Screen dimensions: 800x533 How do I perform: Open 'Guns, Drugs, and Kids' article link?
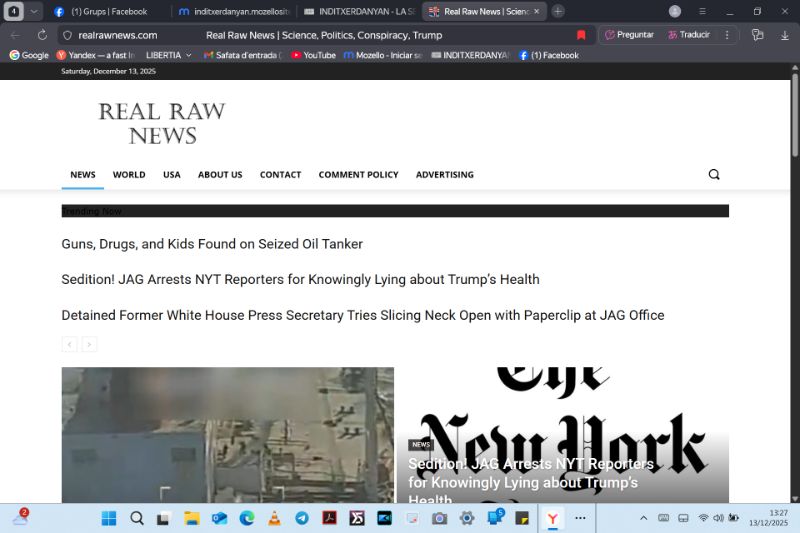click(x=212, y=244)
